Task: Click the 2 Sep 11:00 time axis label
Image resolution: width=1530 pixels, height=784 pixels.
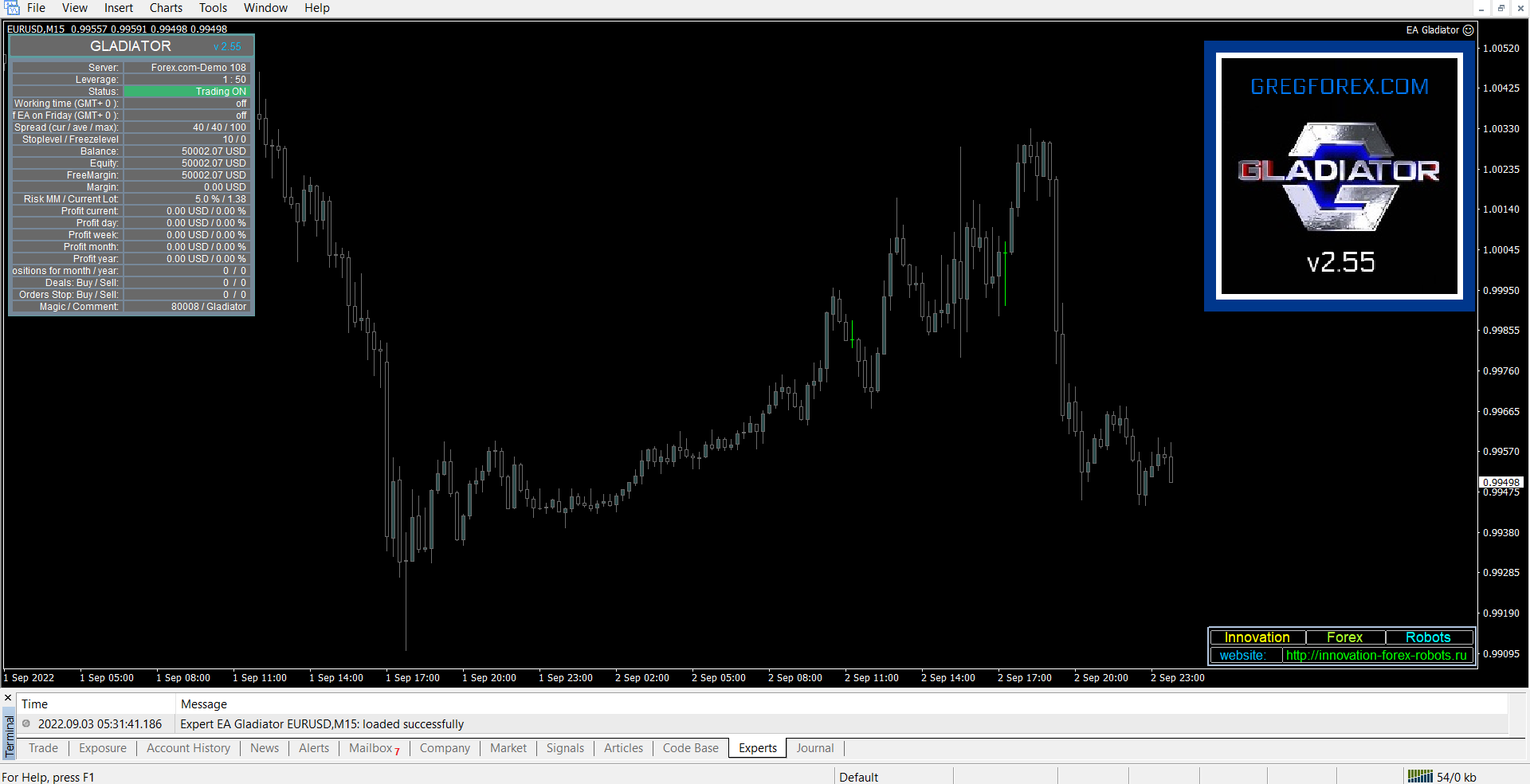Action: pos(872,678)
